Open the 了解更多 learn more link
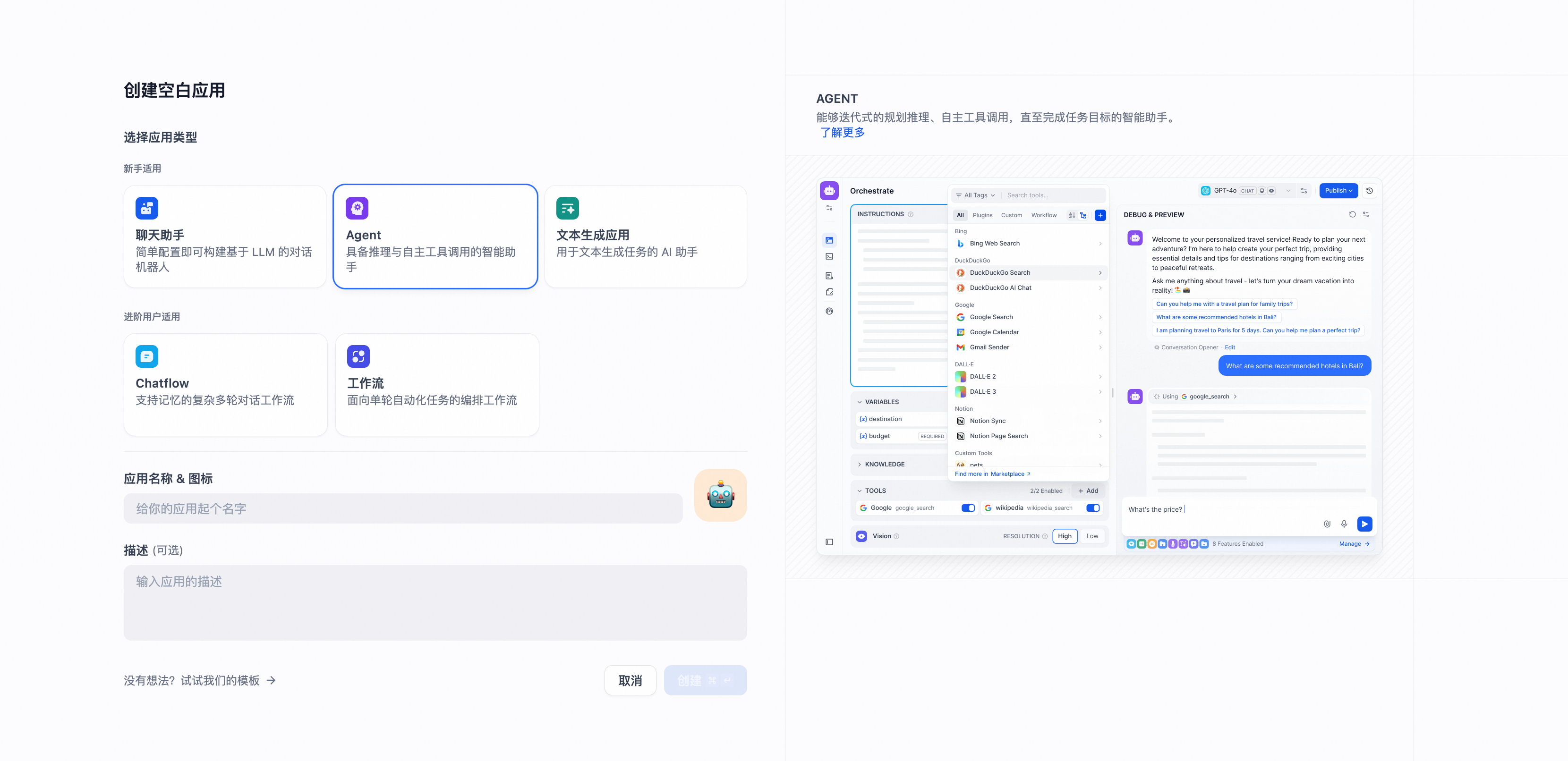The width and height of the screenshot is (1568, 761). point(842,133)
